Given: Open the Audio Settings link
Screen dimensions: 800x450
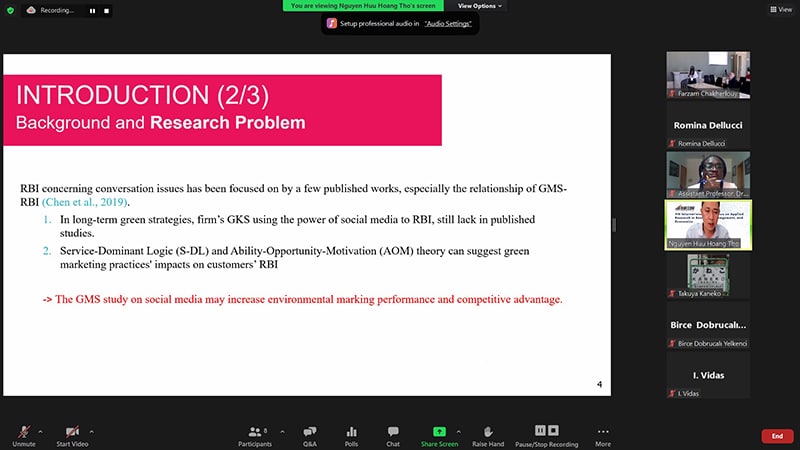Looking at the screenshot, I should tap(448, 22).
